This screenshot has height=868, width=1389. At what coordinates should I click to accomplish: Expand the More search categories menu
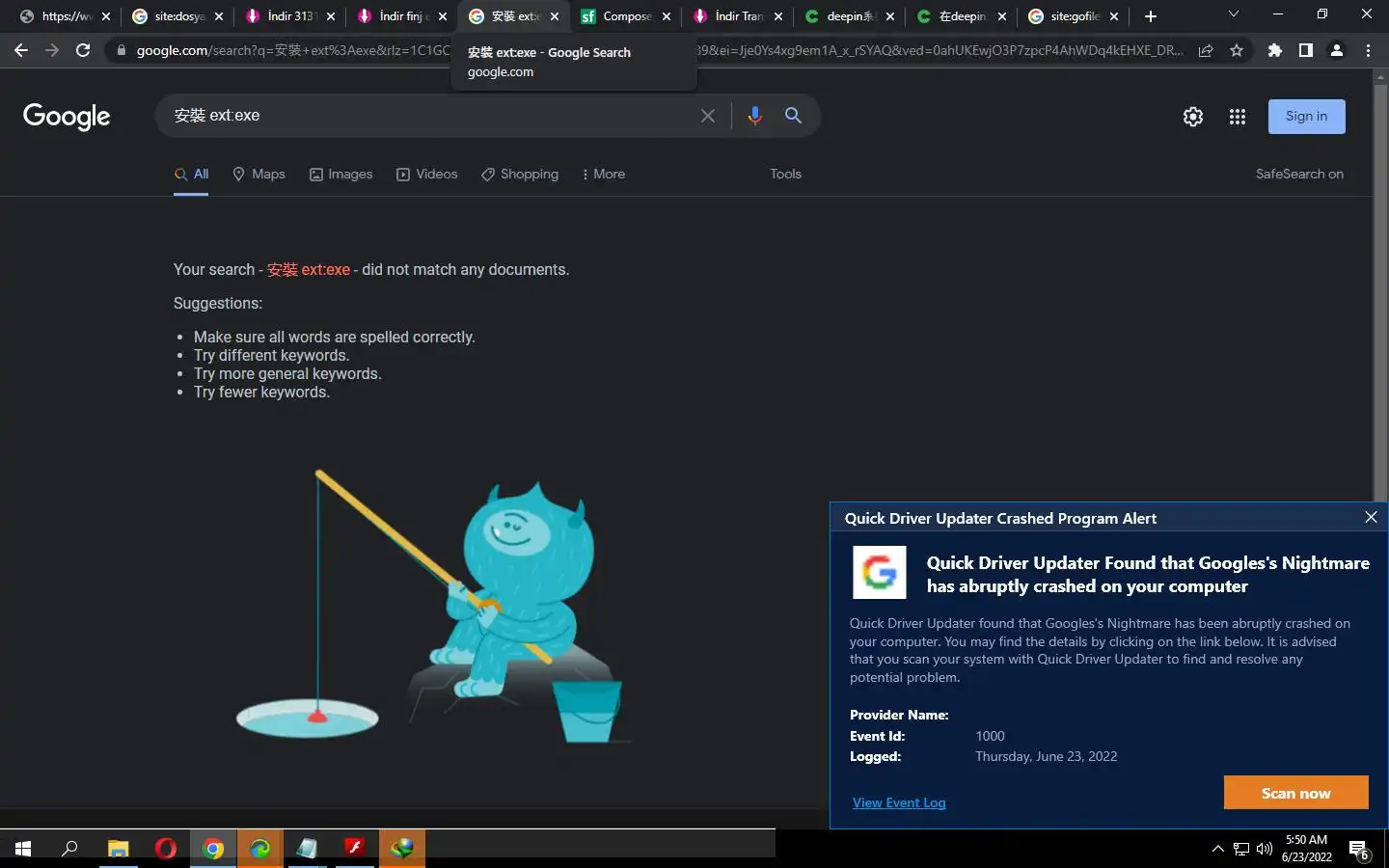point(604,175)
